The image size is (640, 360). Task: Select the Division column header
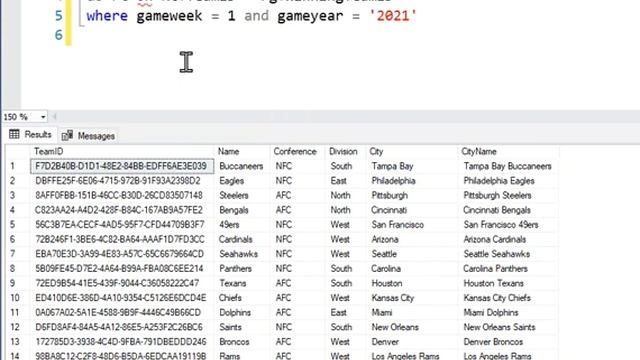click(346, 151)
